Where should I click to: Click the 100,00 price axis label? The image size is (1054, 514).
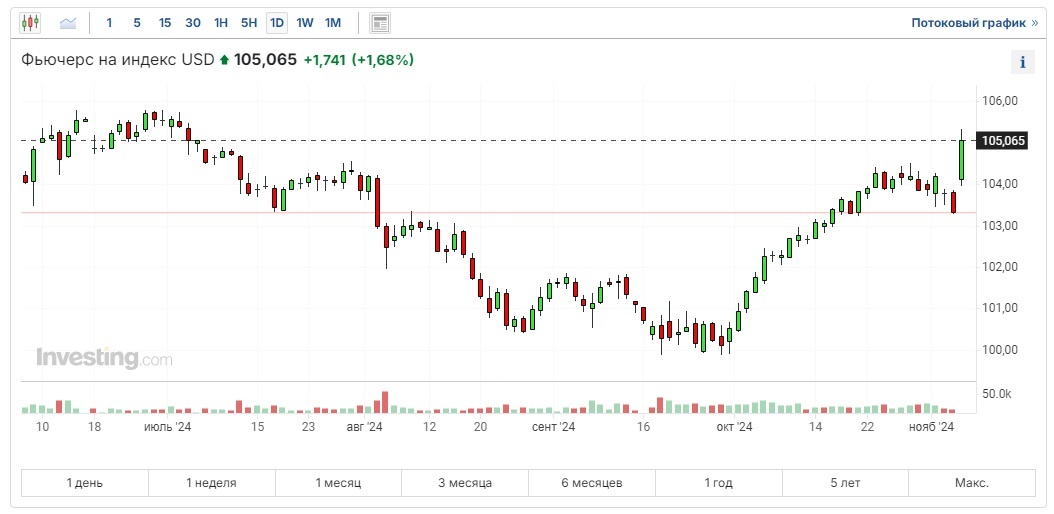pyautogui.click(x=1000, y=349)
